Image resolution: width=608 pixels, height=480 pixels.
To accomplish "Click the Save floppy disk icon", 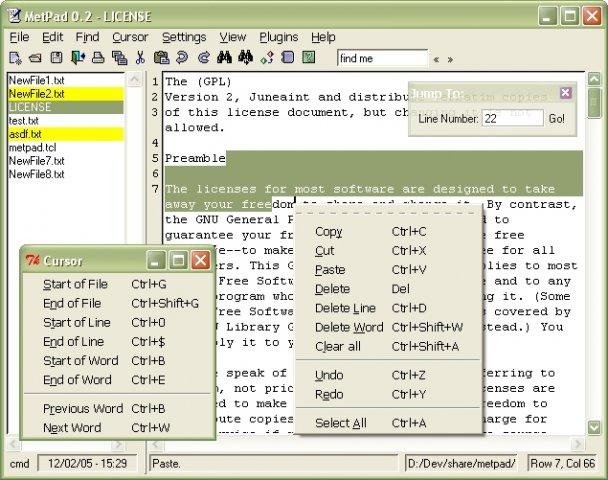I will pos(57,58).
